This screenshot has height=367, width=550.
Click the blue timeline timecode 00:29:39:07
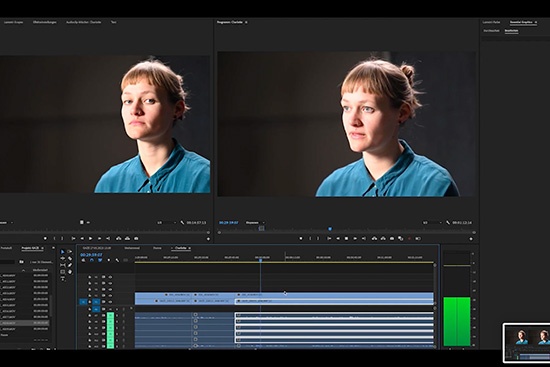point(91,254)
